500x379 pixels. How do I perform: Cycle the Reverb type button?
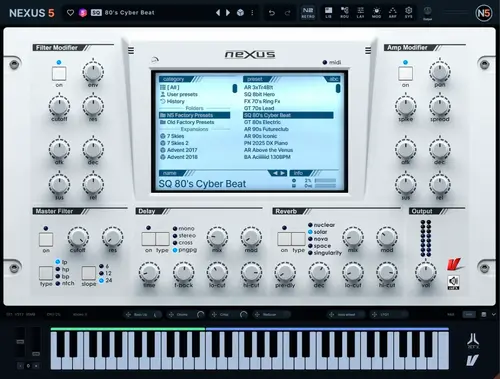298,239
